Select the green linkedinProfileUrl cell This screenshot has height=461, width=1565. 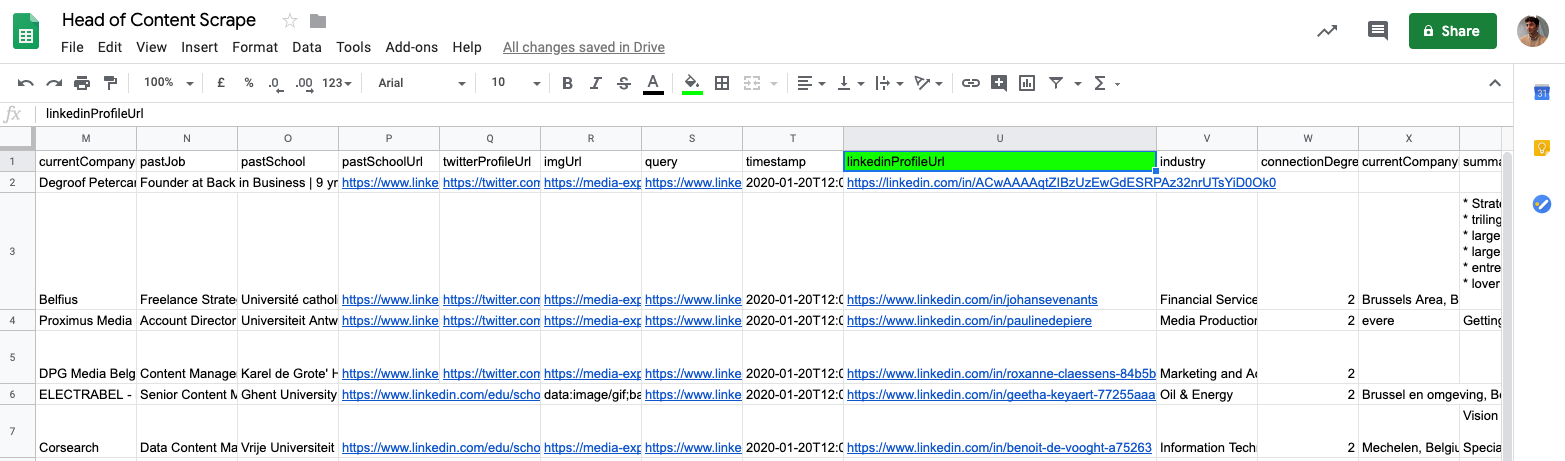click(1000, 161)
